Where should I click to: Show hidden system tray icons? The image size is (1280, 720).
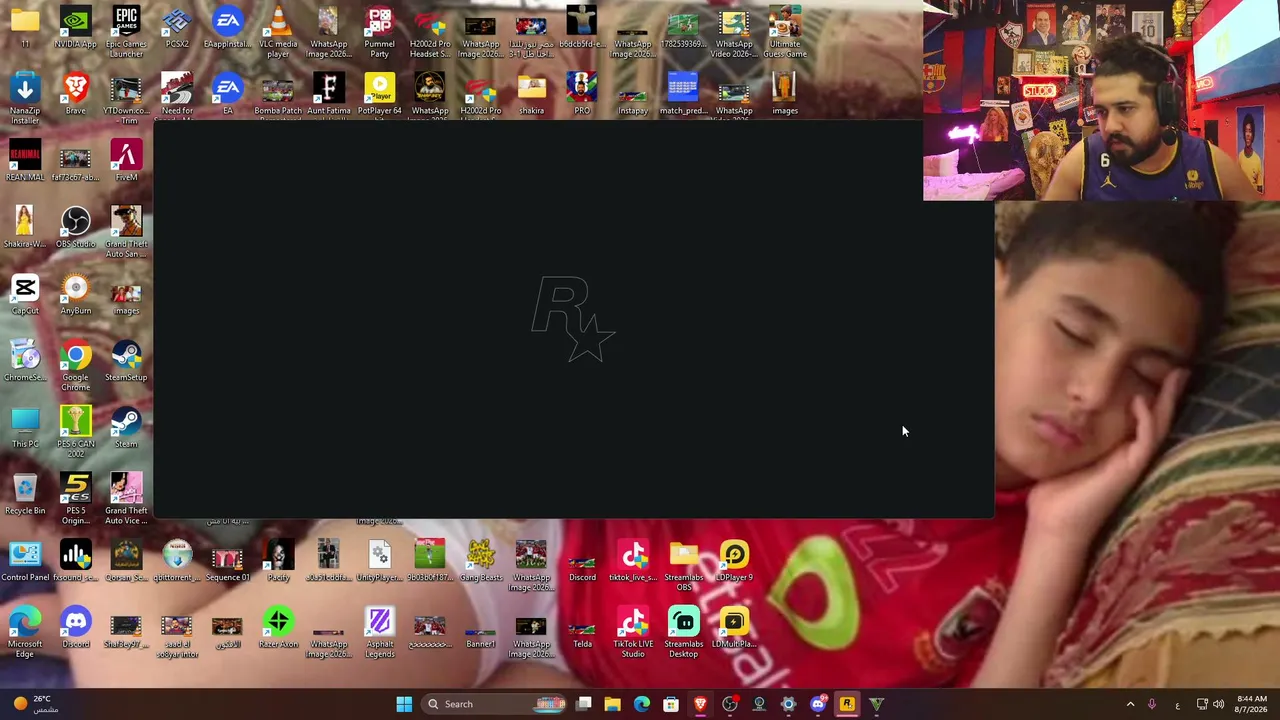(1131, 704)
